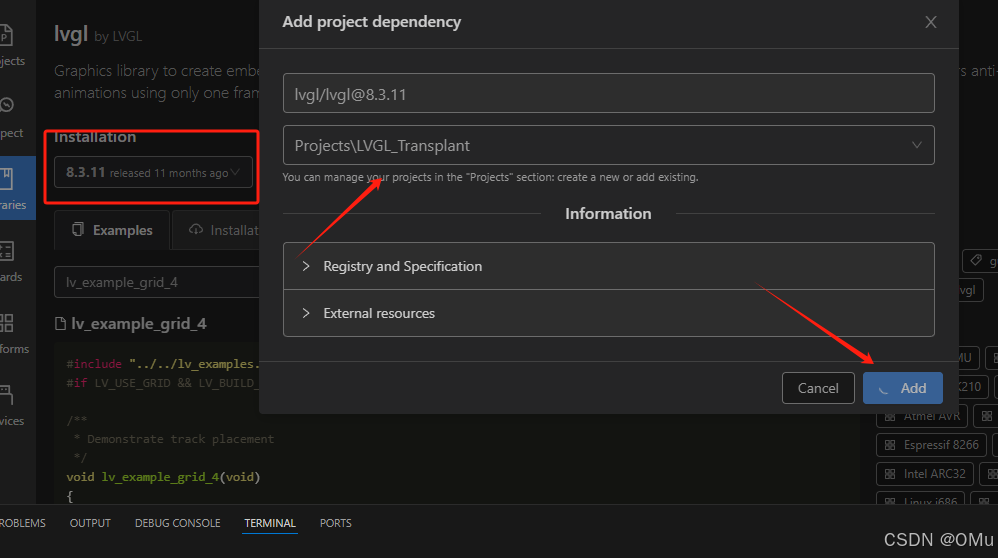The width and height of the screenshot is (998, 558).
Task: Expand Registry and Specification section
Action: click(x=608, y=266)
